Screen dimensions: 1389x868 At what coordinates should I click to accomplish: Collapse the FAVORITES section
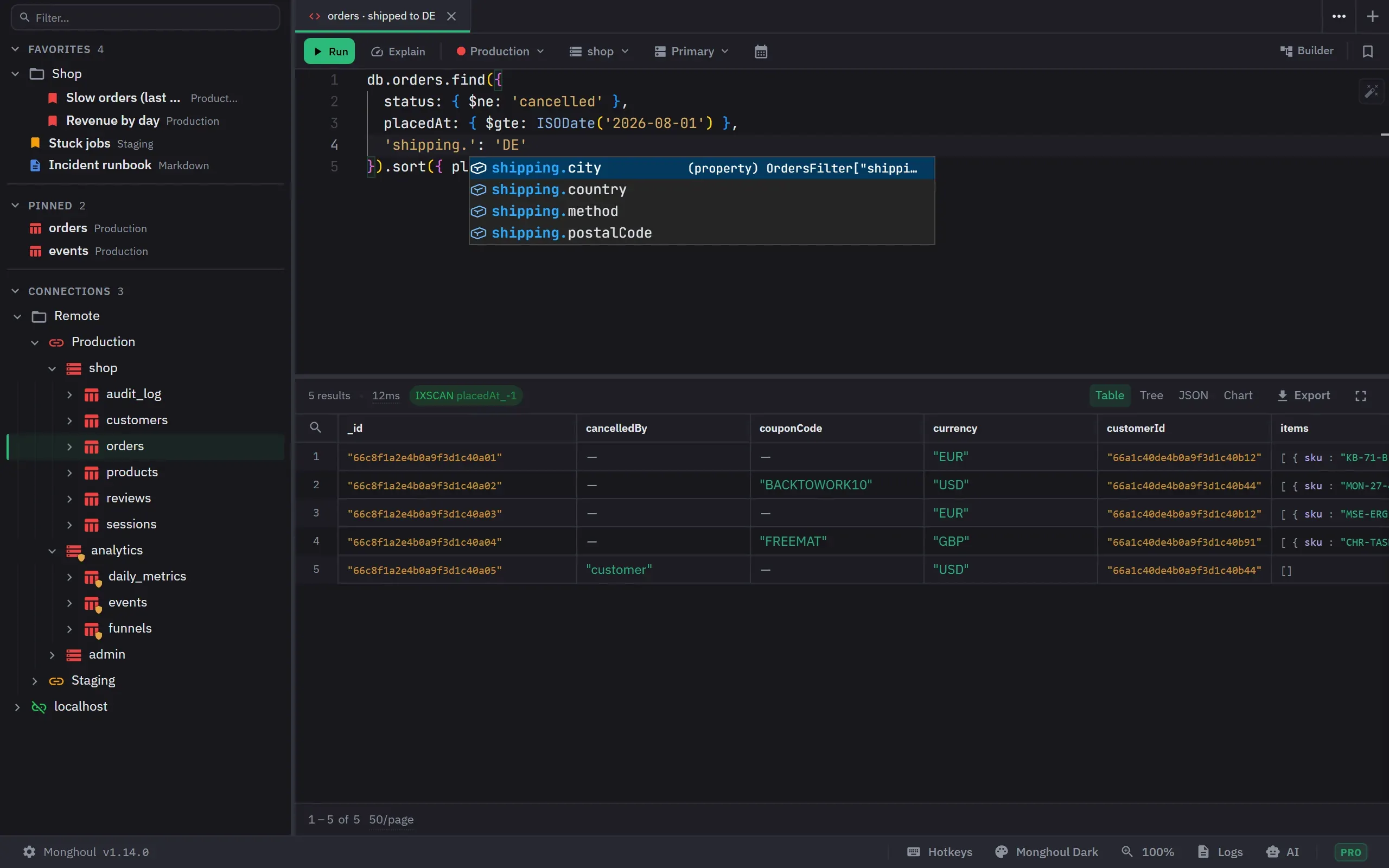pyautogui.click(x=16, y=49)
